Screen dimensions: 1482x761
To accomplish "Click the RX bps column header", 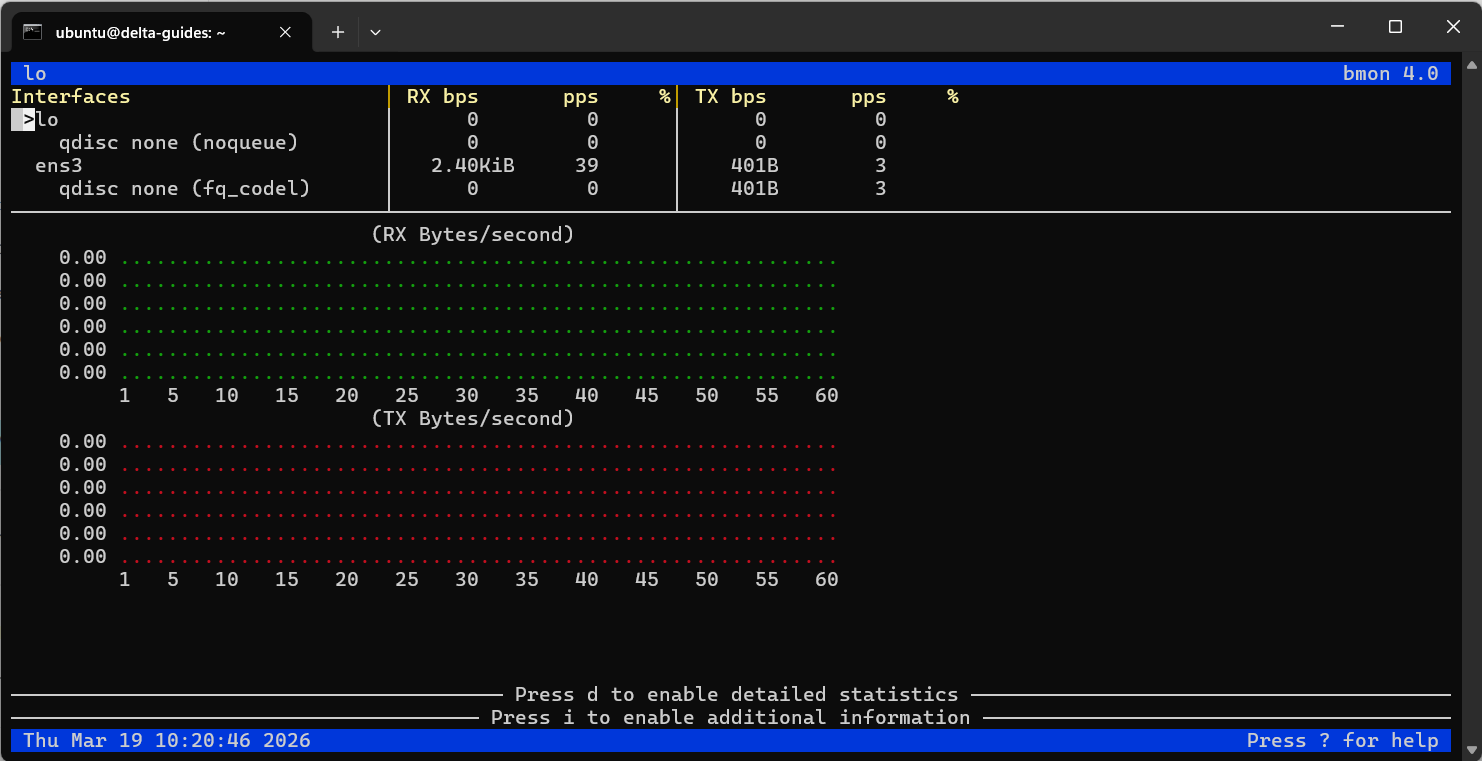I will click(442, 97).
